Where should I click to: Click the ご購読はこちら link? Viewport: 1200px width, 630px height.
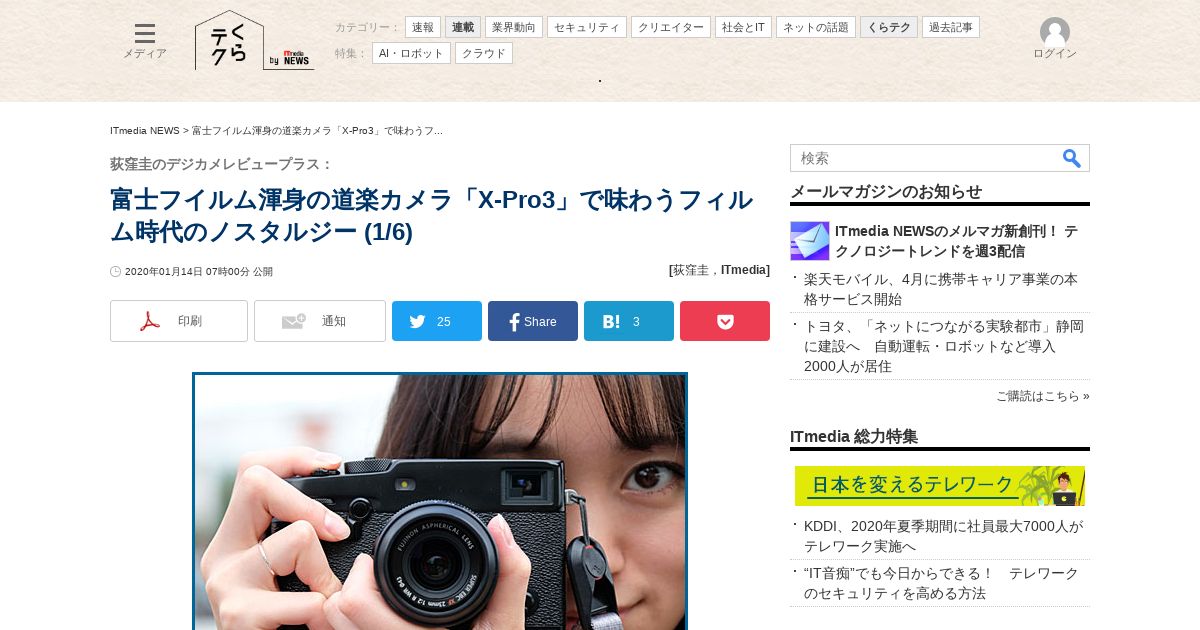(1042, 396)
